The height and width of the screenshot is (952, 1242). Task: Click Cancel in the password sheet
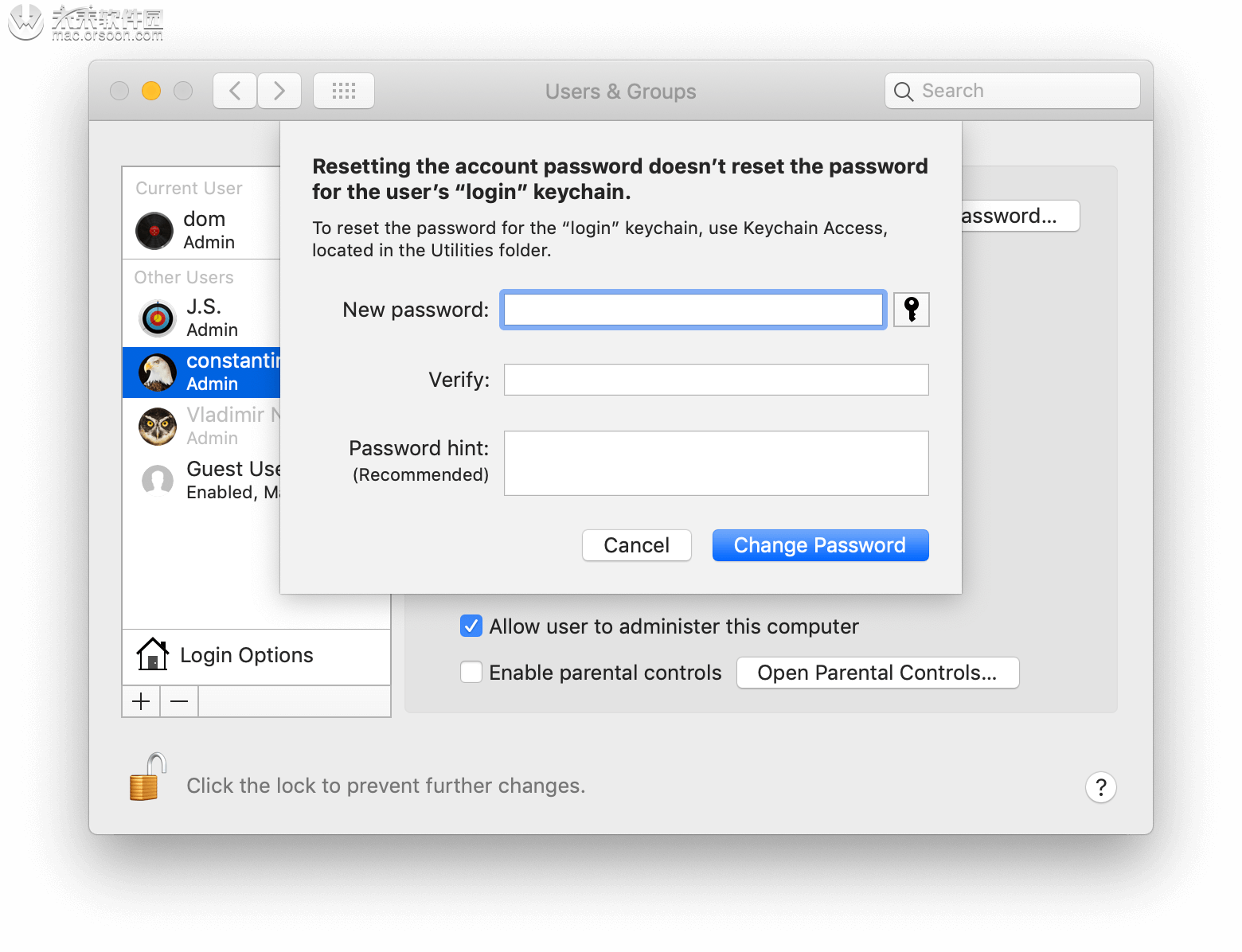(637, 545)
